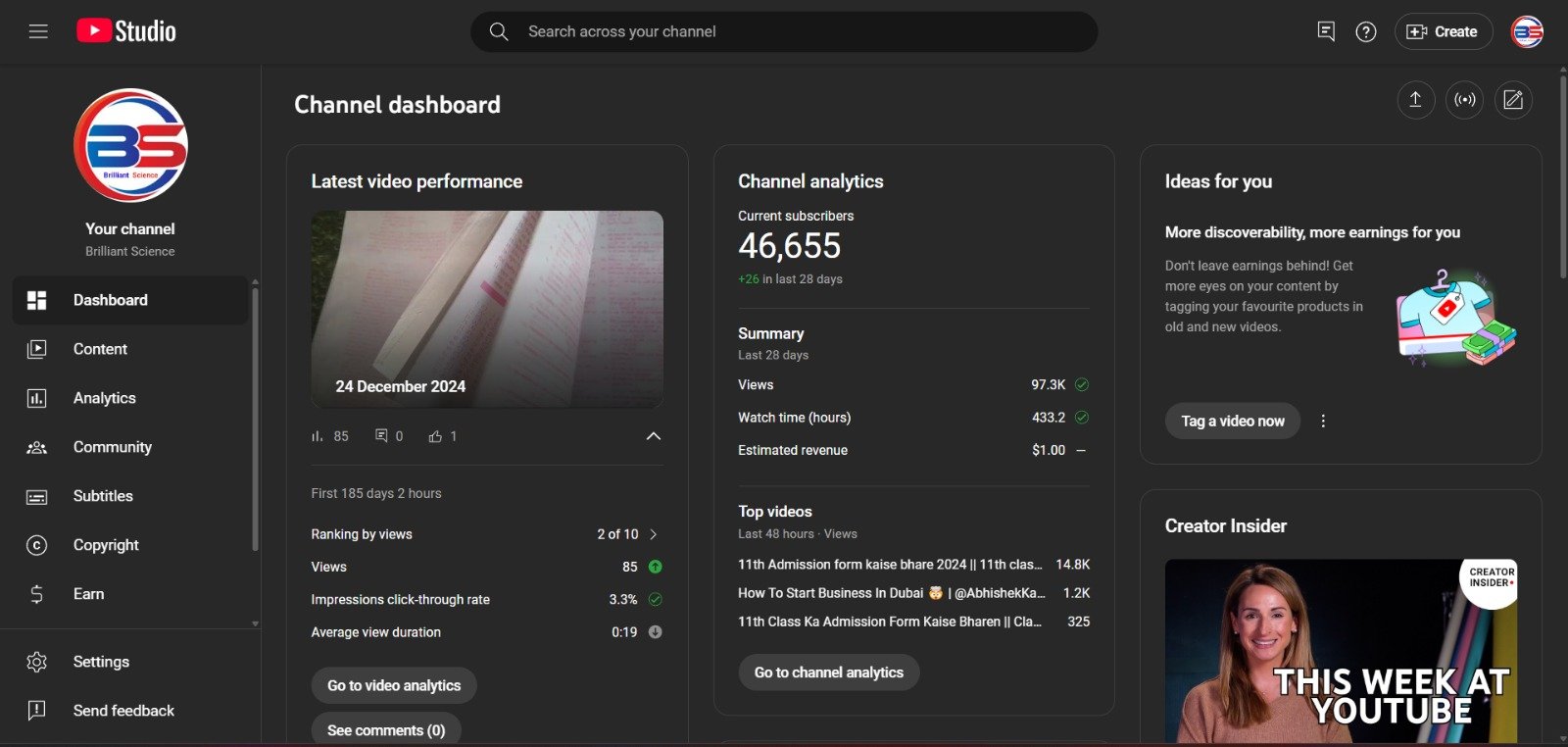Viewport: 1568px width, 747px height.
Task: Click the '+26 in last 28 days' text
Action: [790, 279]
